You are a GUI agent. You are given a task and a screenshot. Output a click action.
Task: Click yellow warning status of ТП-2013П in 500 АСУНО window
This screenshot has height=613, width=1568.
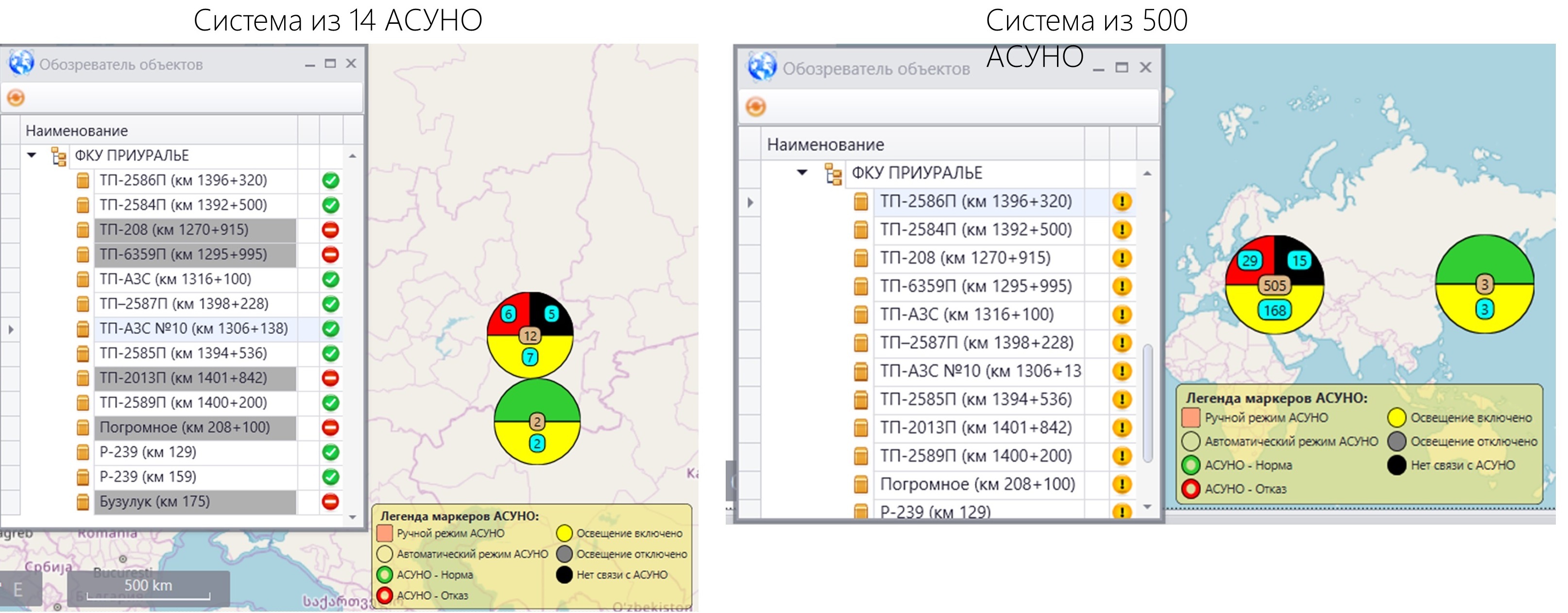coord(1122,427)
